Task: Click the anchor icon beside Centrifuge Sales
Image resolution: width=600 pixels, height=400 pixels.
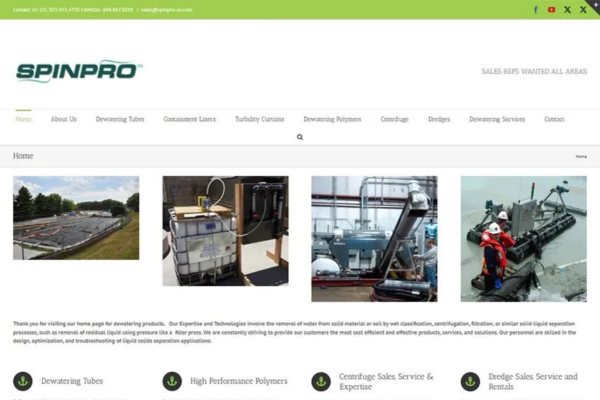Action: point(321,381)
